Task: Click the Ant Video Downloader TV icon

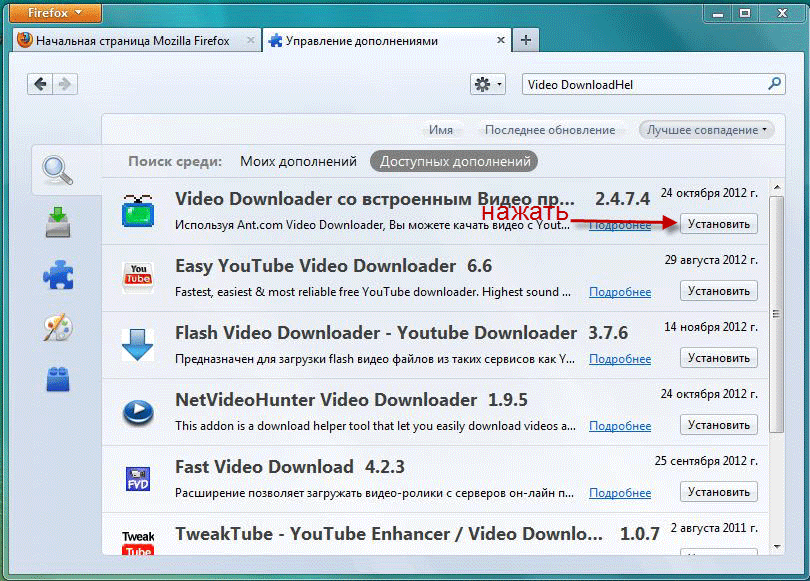Action: point(138,211)
